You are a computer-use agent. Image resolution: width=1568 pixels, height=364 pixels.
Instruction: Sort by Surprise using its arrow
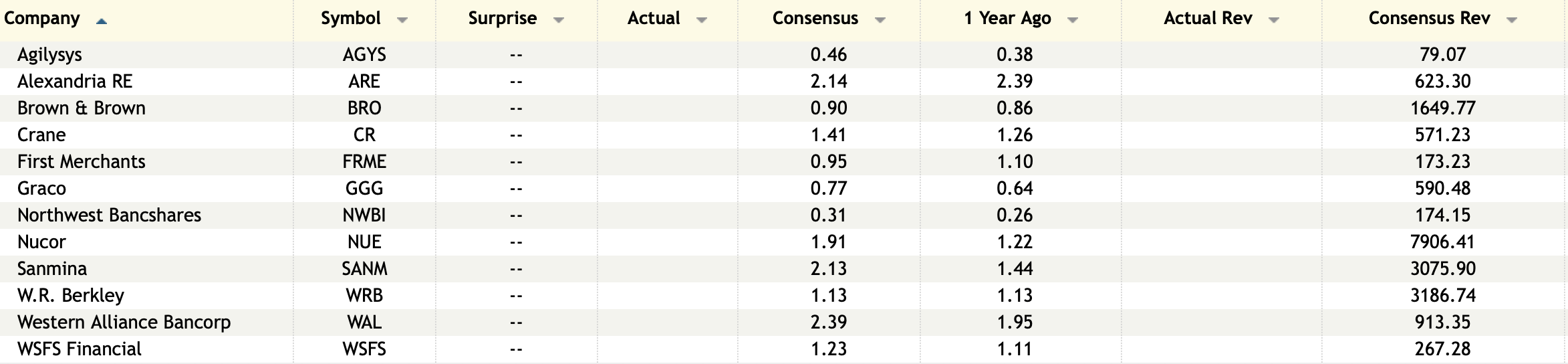tap(559, 21)
